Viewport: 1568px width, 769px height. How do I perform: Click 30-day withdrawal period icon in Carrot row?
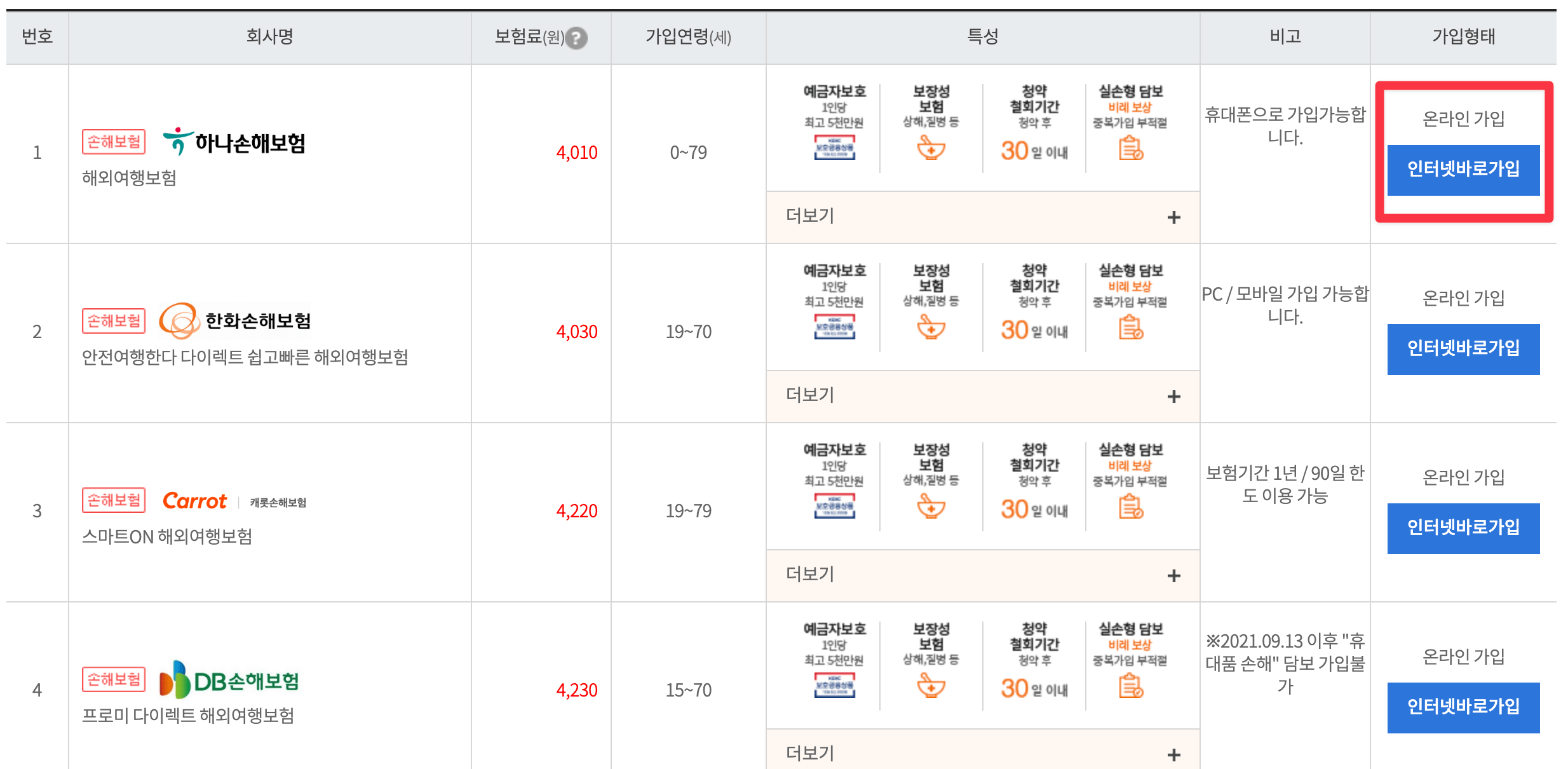point(1034,509)
